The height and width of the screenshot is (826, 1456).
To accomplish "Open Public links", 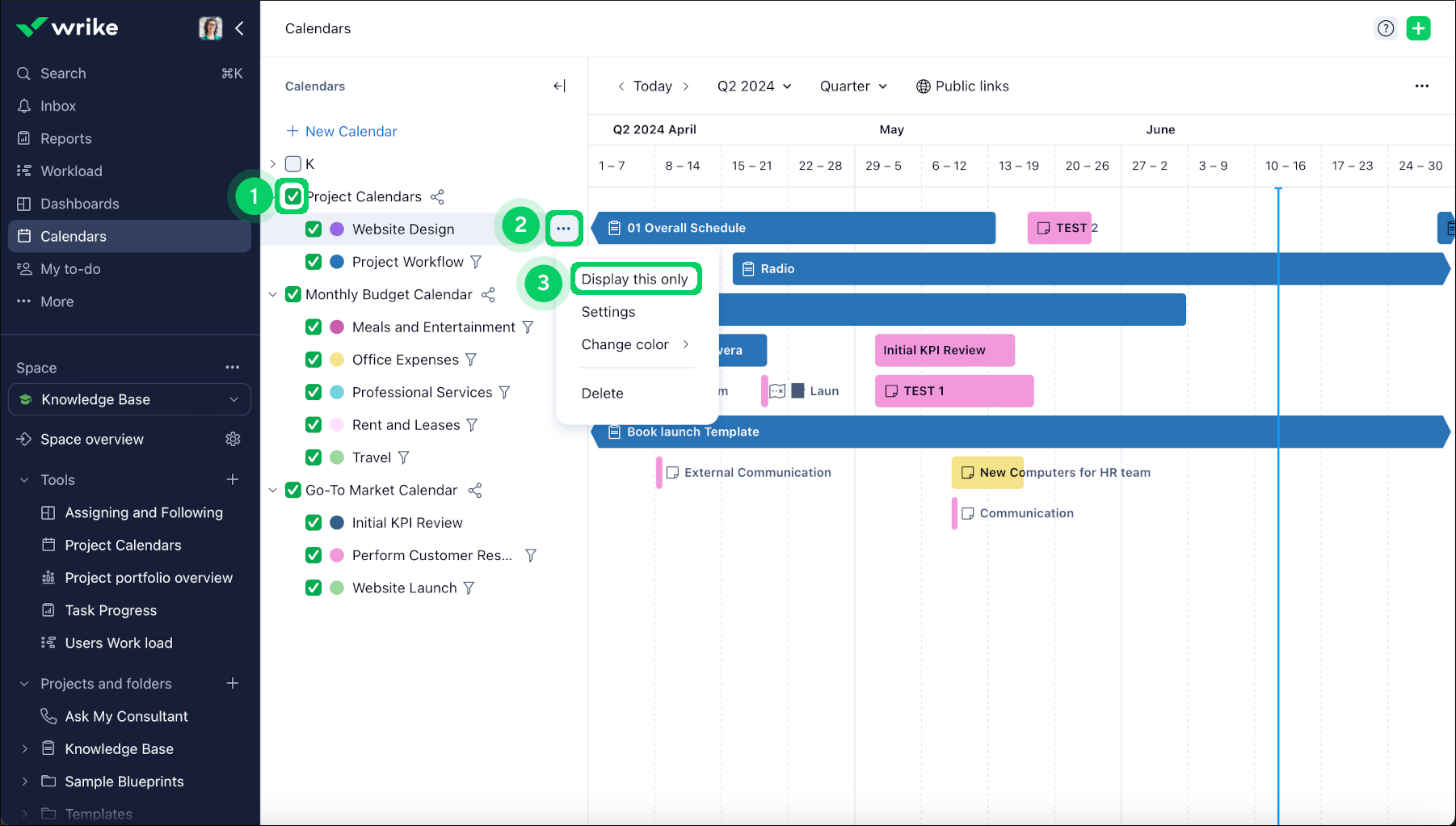I will [x=962, y=86].
